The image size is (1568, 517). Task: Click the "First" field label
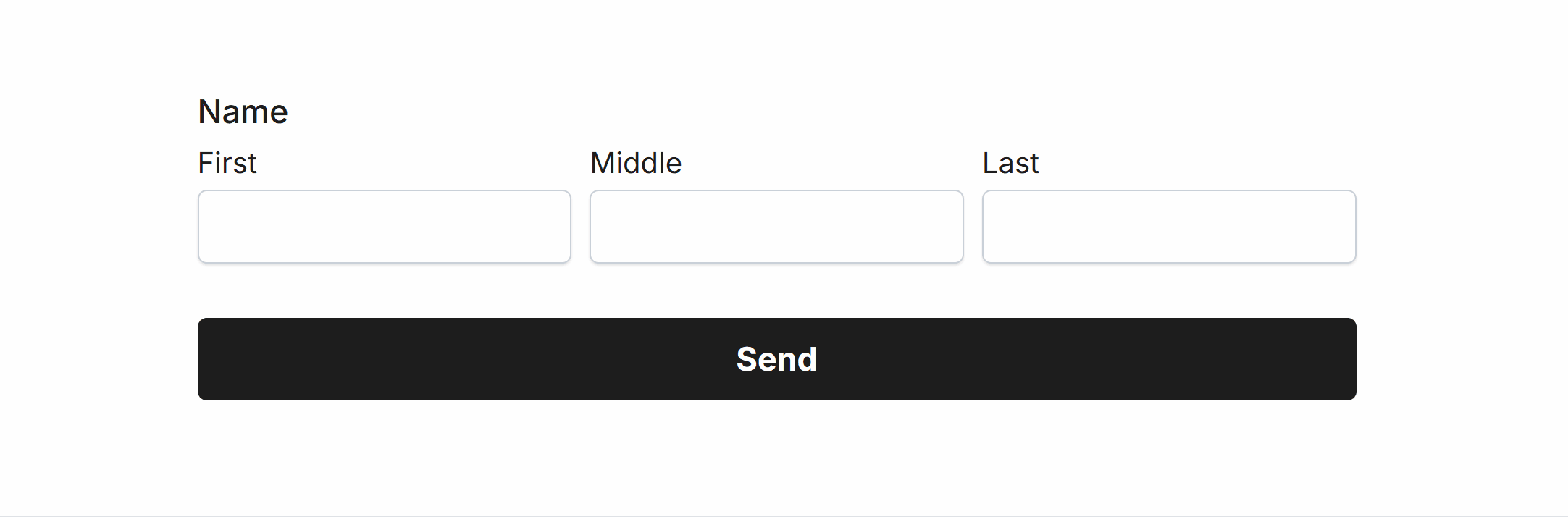(227, 163)
